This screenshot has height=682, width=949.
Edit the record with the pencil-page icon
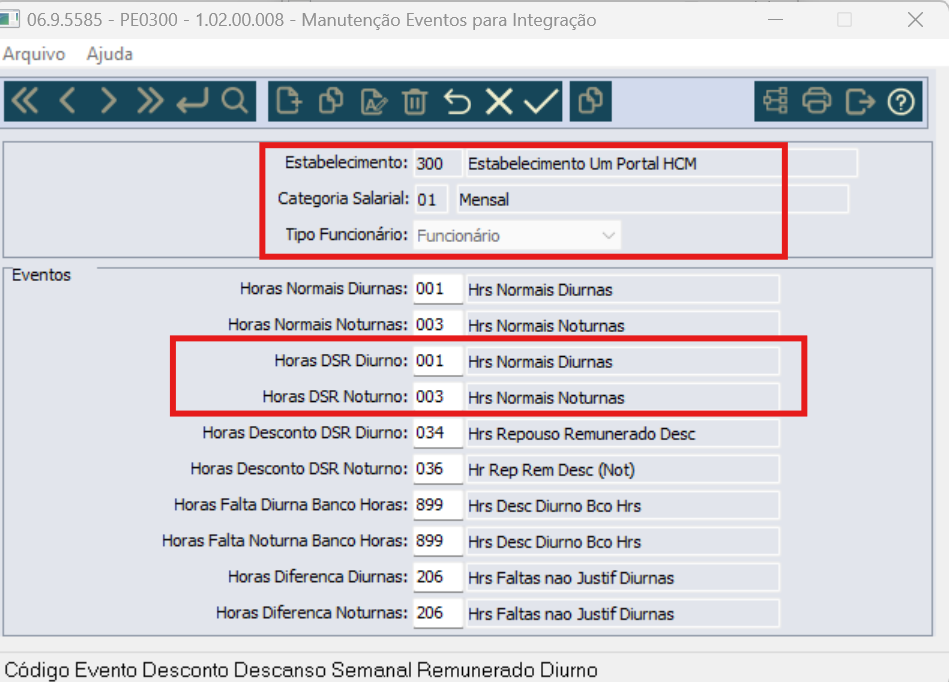[x=373, y=101]
